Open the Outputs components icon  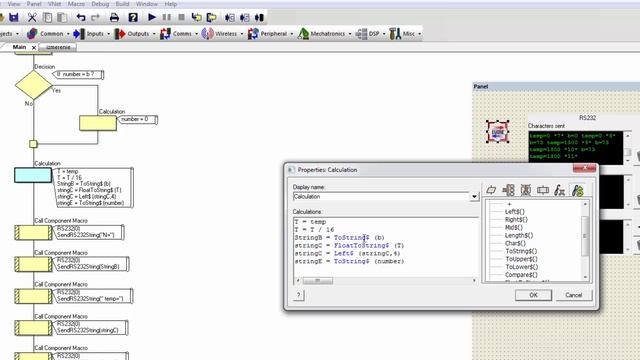tap(120, 33)
